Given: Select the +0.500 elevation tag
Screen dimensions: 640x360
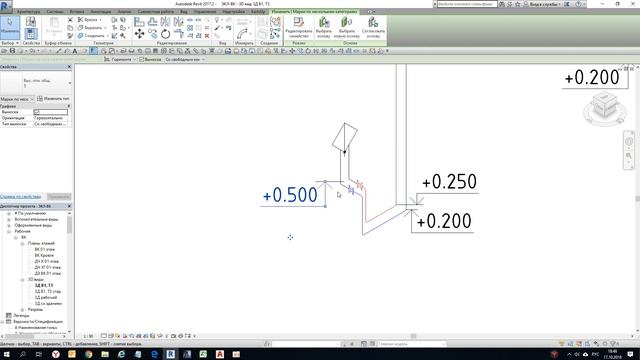Looking at the screenshot, I should coord(290,195).
